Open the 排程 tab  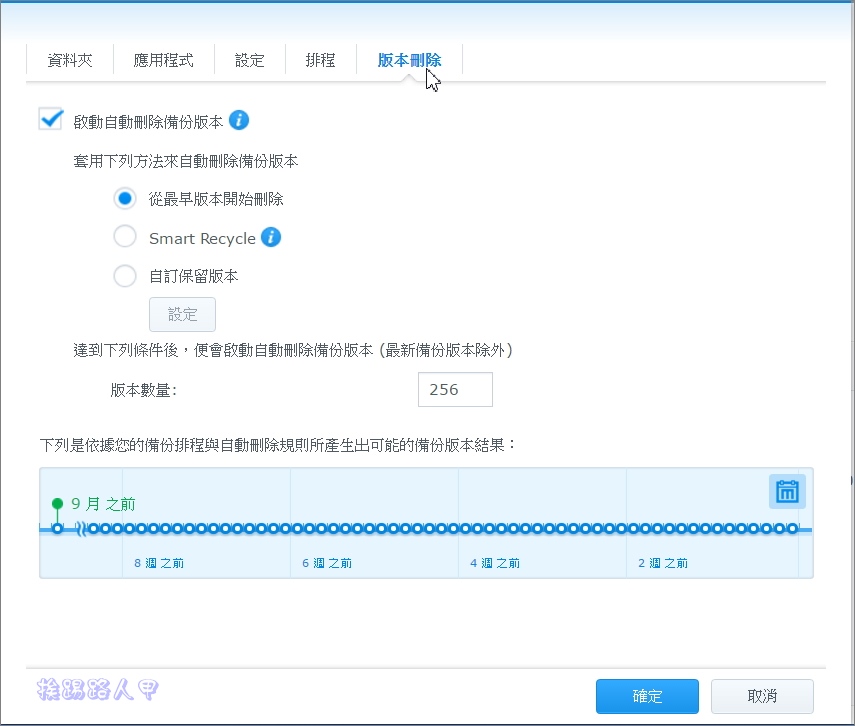pyautogui.click(x=321, y=59)
